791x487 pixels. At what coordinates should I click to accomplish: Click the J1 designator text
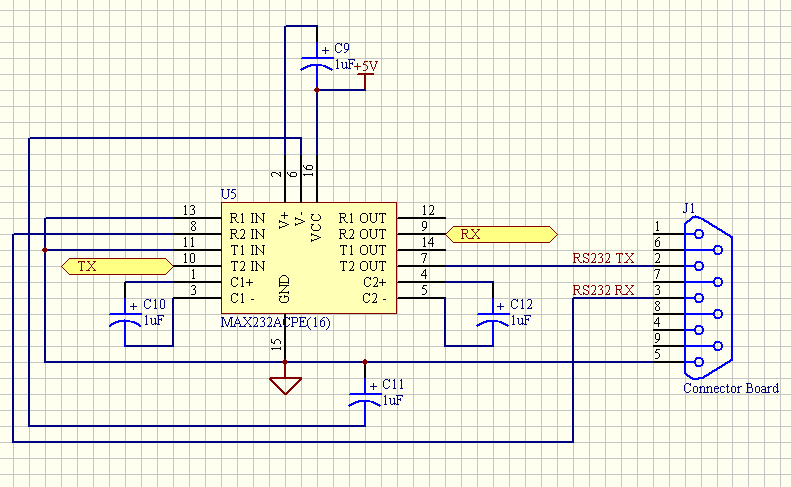(688, 208)
